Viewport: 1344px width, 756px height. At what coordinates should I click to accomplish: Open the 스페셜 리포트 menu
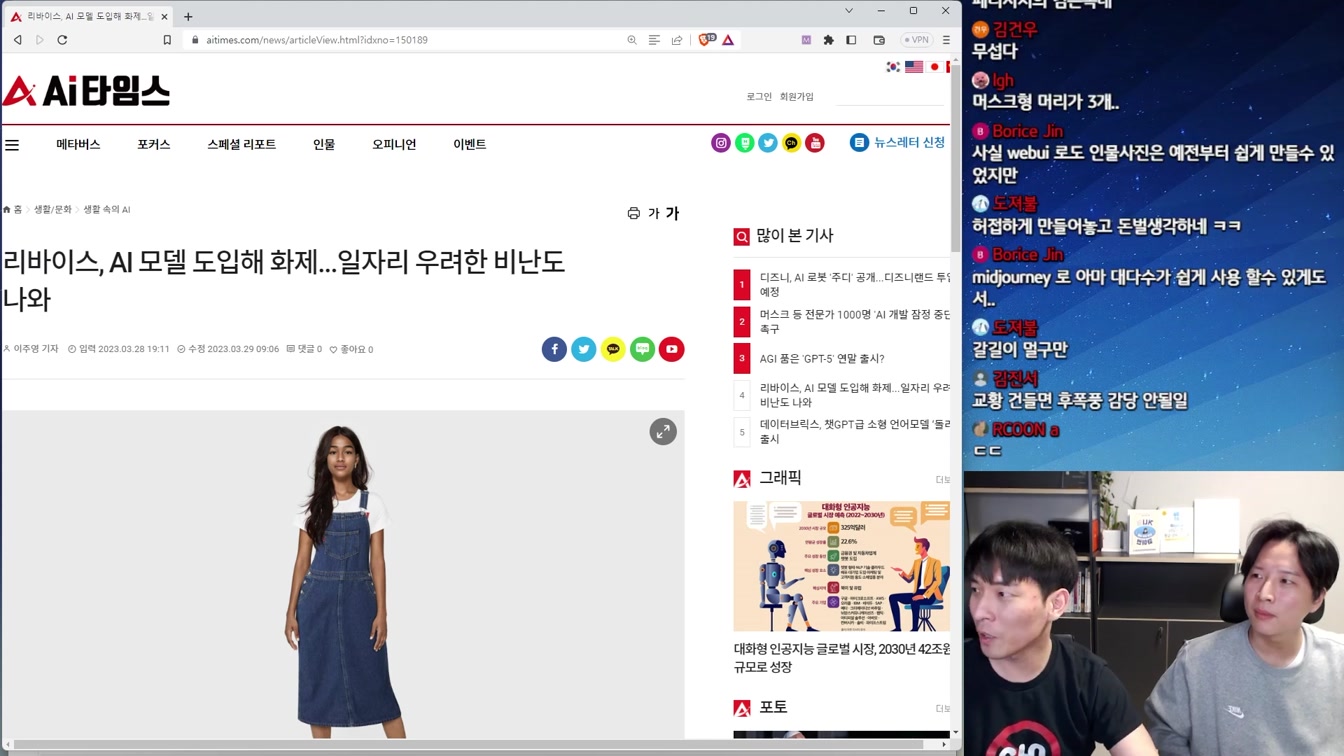pyautogui.click(x=241, y=145)
